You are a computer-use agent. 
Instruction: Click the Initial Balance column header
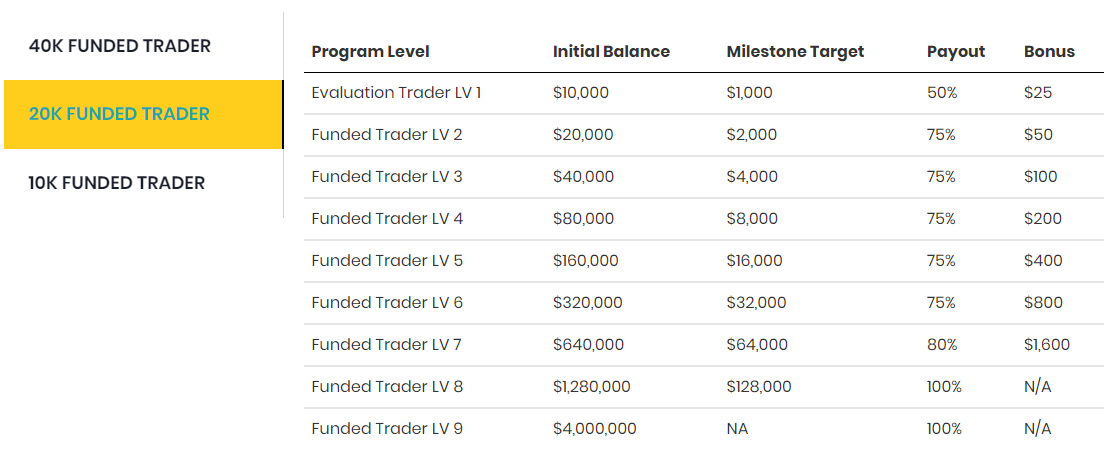pos(611,52)
